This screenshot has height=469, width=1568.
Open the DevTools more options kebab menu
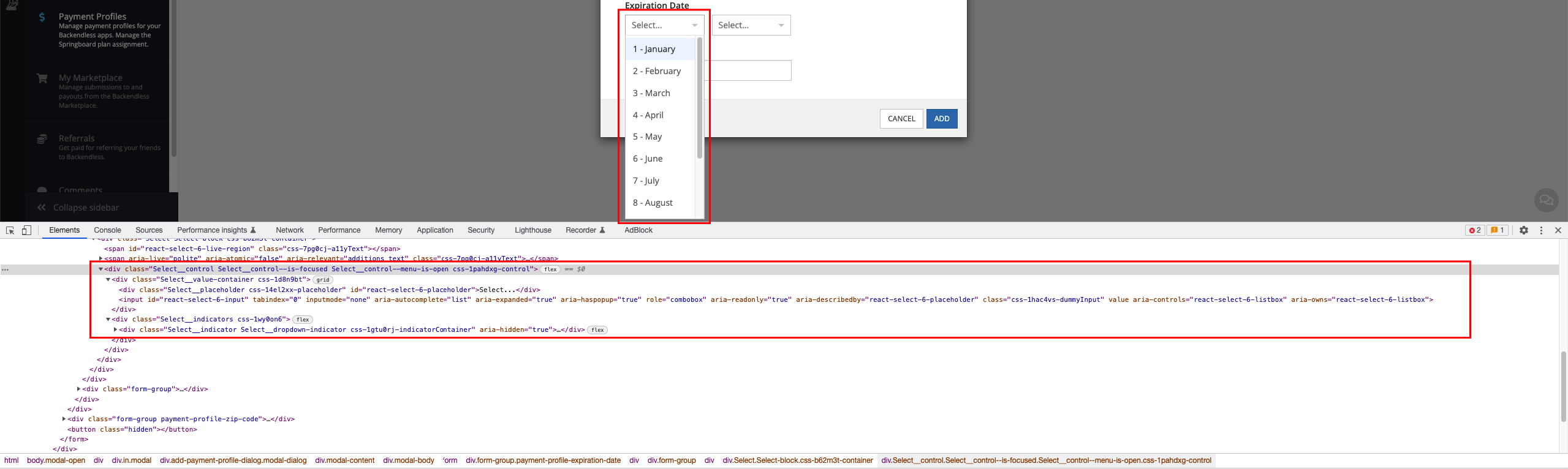point(1541,230)
